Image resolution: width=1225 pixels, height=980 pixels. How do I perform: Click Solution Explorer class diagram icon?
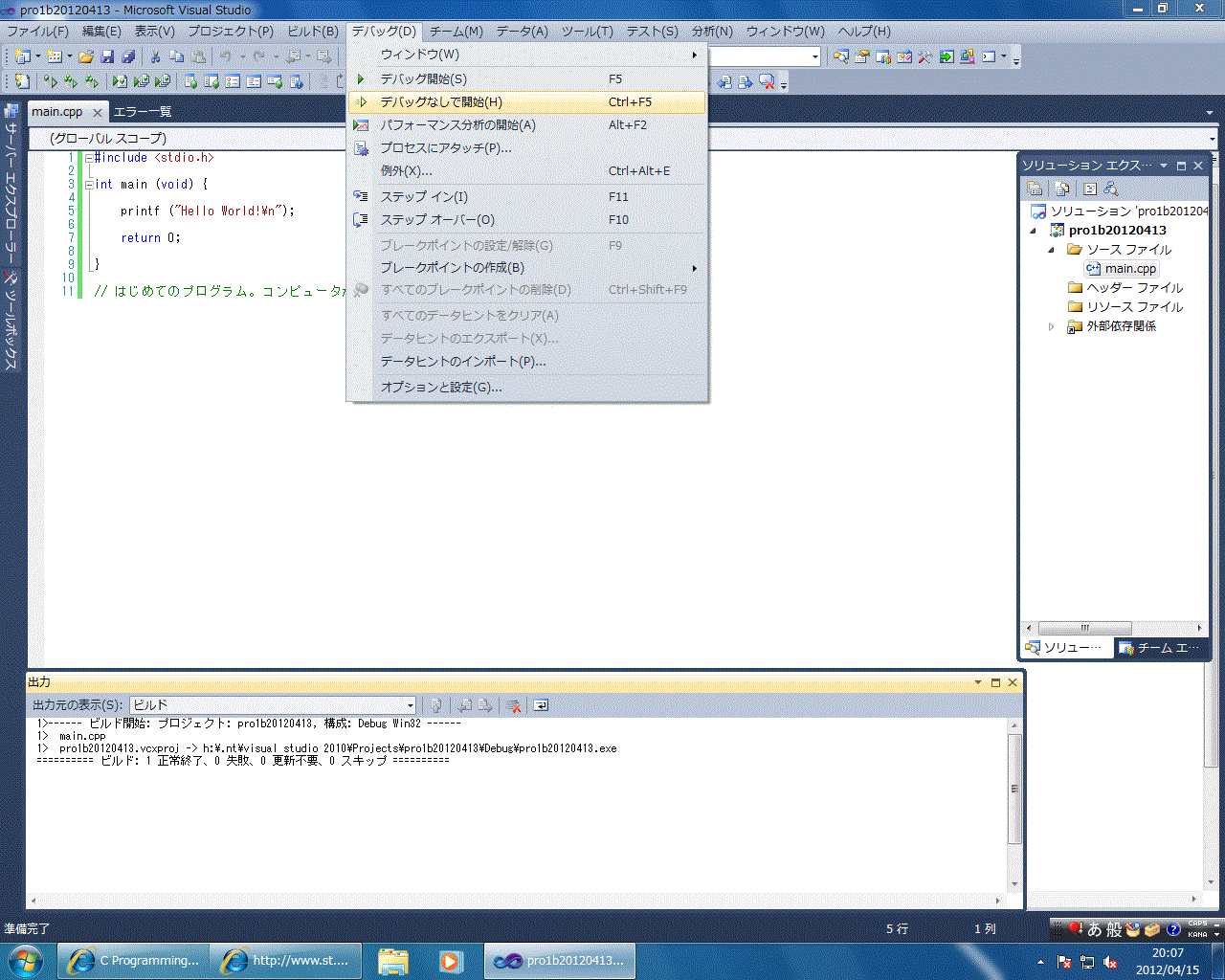click(x=1110, y=189)
